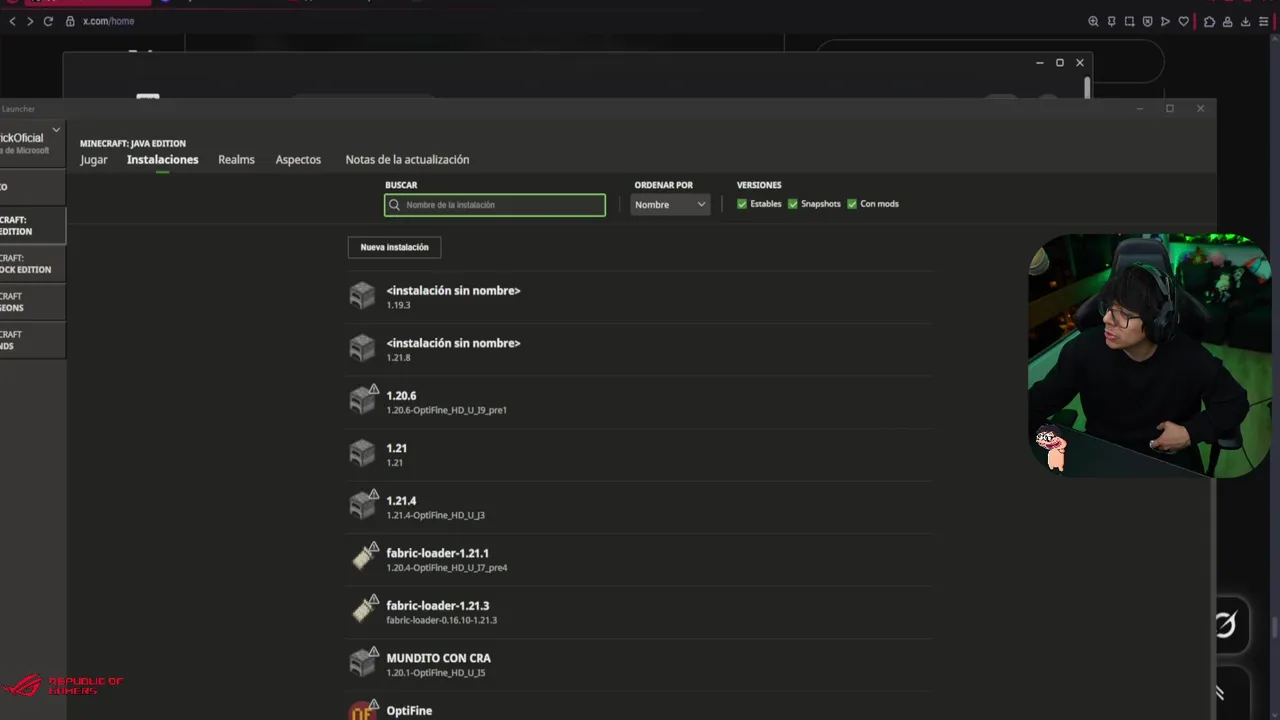Image resolution: width=1280 pixels, height=720 pixels.
Task: Click the play-arrow icon in browser toolbar
Action: [1165, 21]
